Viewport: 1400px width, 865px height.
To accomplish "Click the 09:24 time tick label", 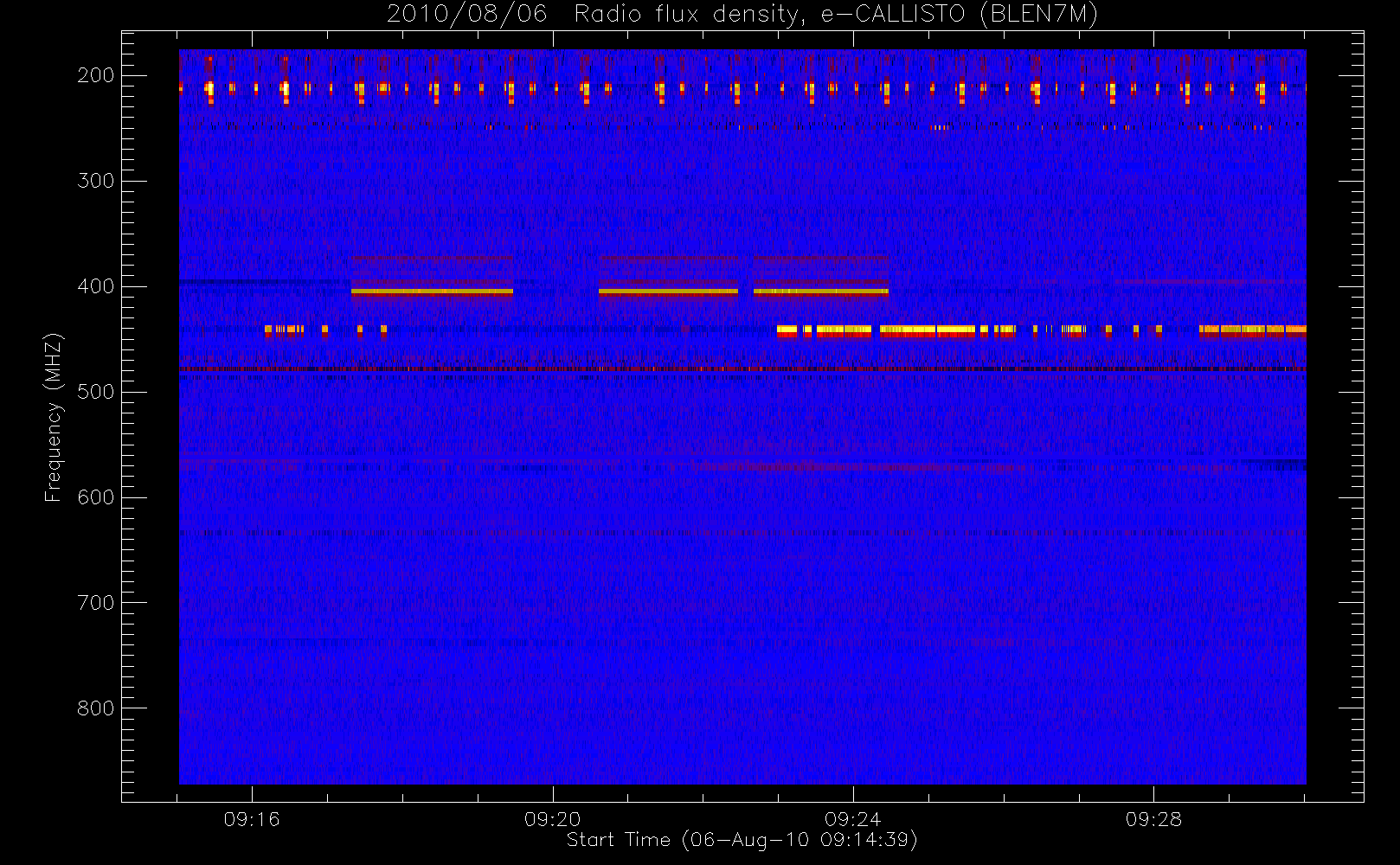I will point(852,819).
